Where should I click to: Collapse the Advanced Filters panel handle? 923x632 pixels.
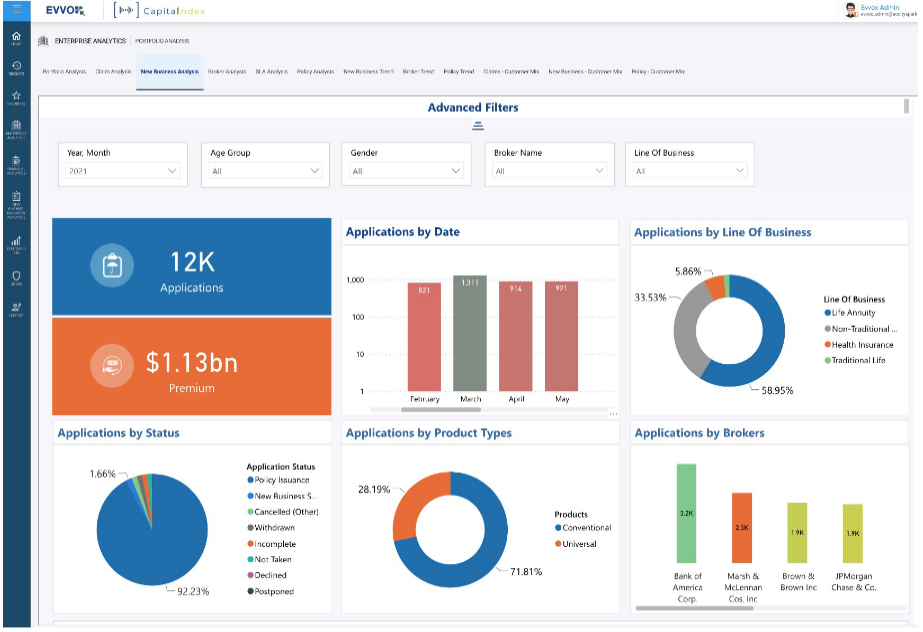pos(478,126)
